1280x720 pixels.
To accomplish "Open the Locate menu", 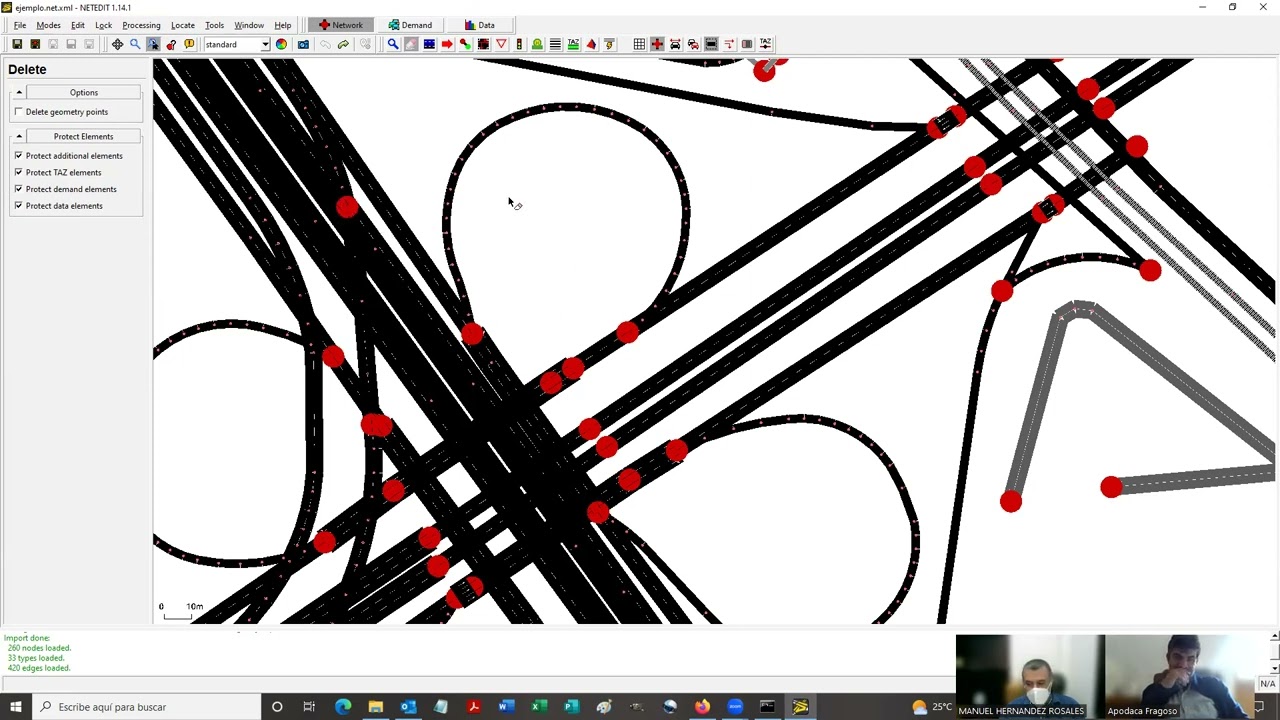I will click(182, 25).
